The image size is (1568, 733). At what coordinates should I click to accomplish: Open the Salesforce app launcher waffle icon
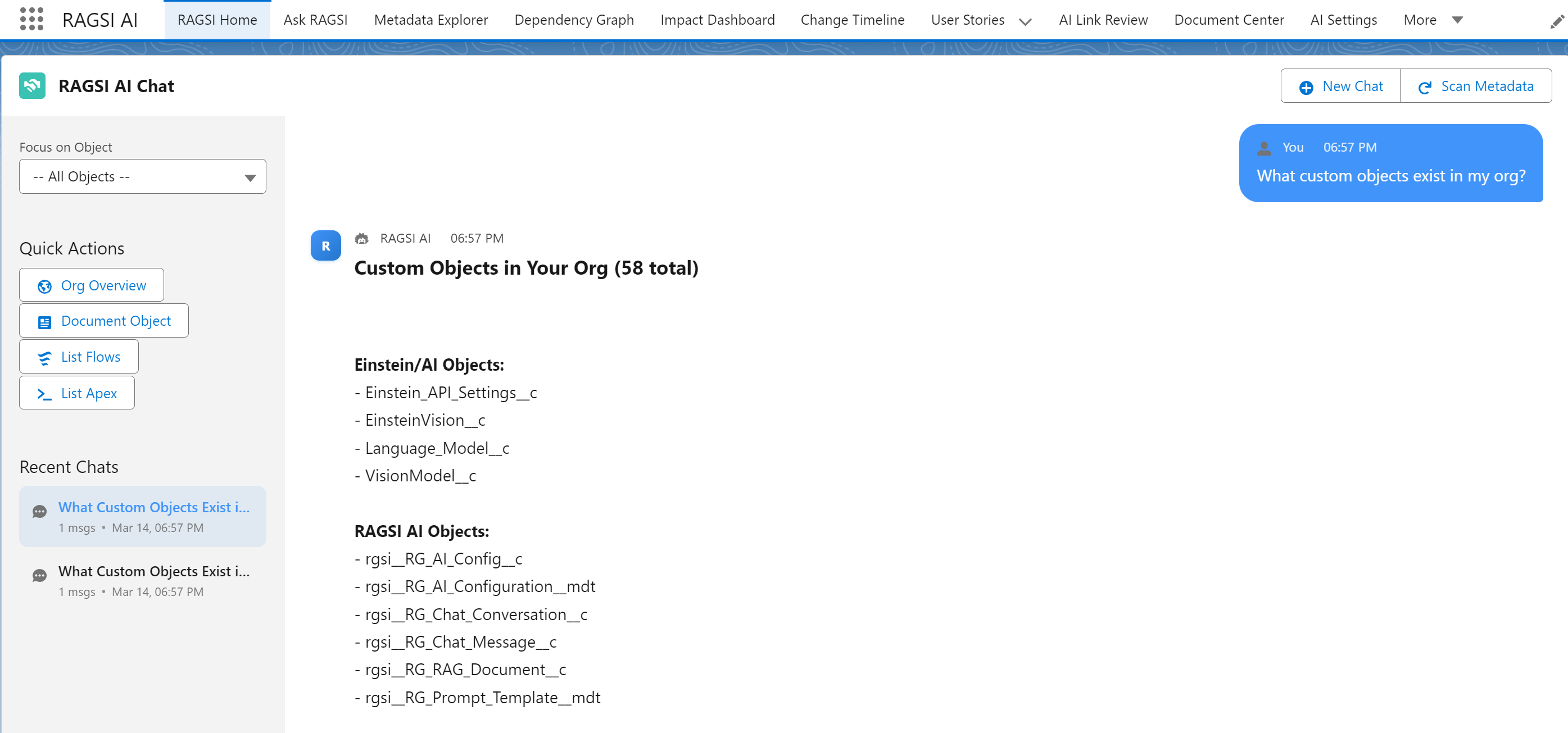pyautogui.click(x=31, y=19)
